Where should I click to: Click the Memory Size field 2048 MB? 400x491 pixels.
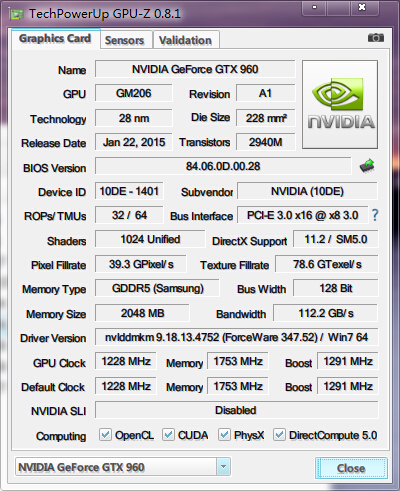142,313
